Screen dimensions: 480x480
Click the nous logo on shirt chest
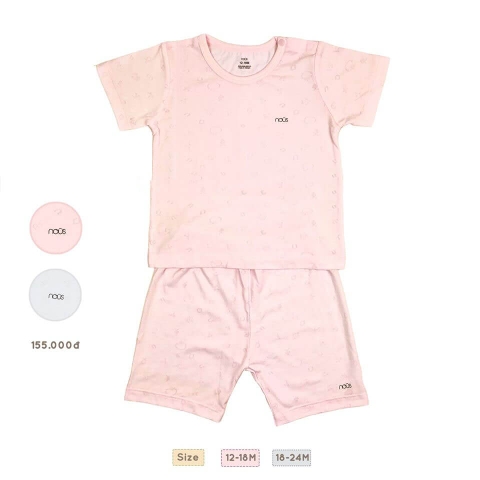tap(282, 120)
